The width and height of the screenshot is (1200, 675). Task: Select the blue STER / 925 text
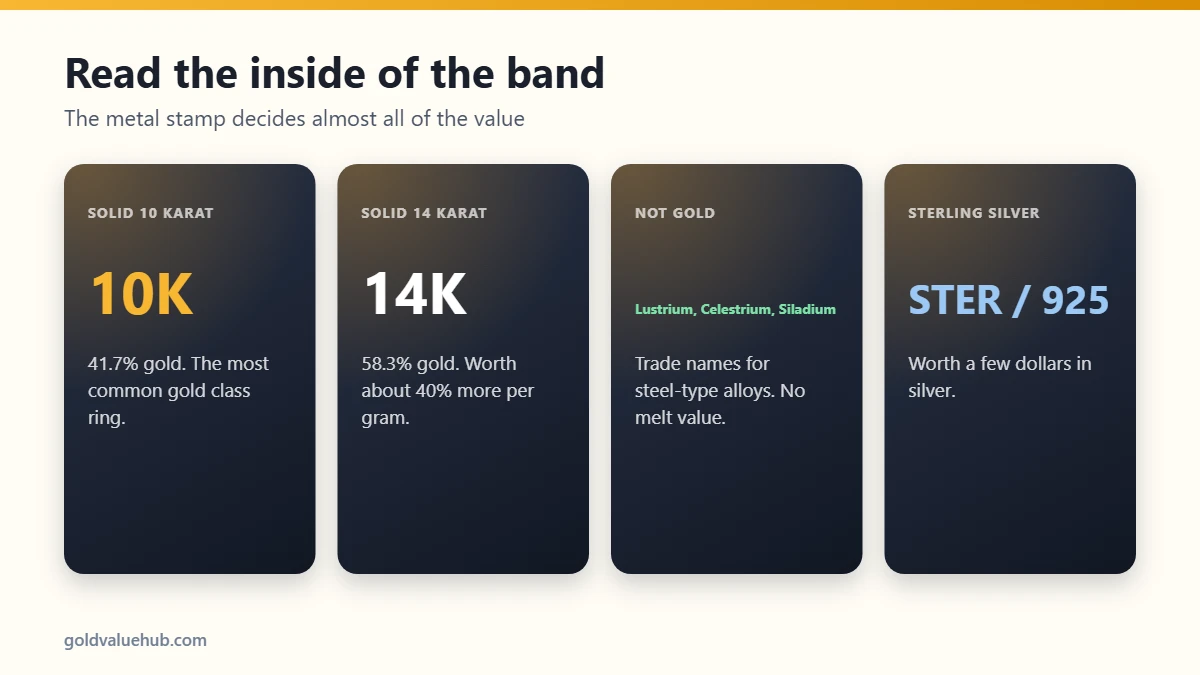tap(1008, 300)
